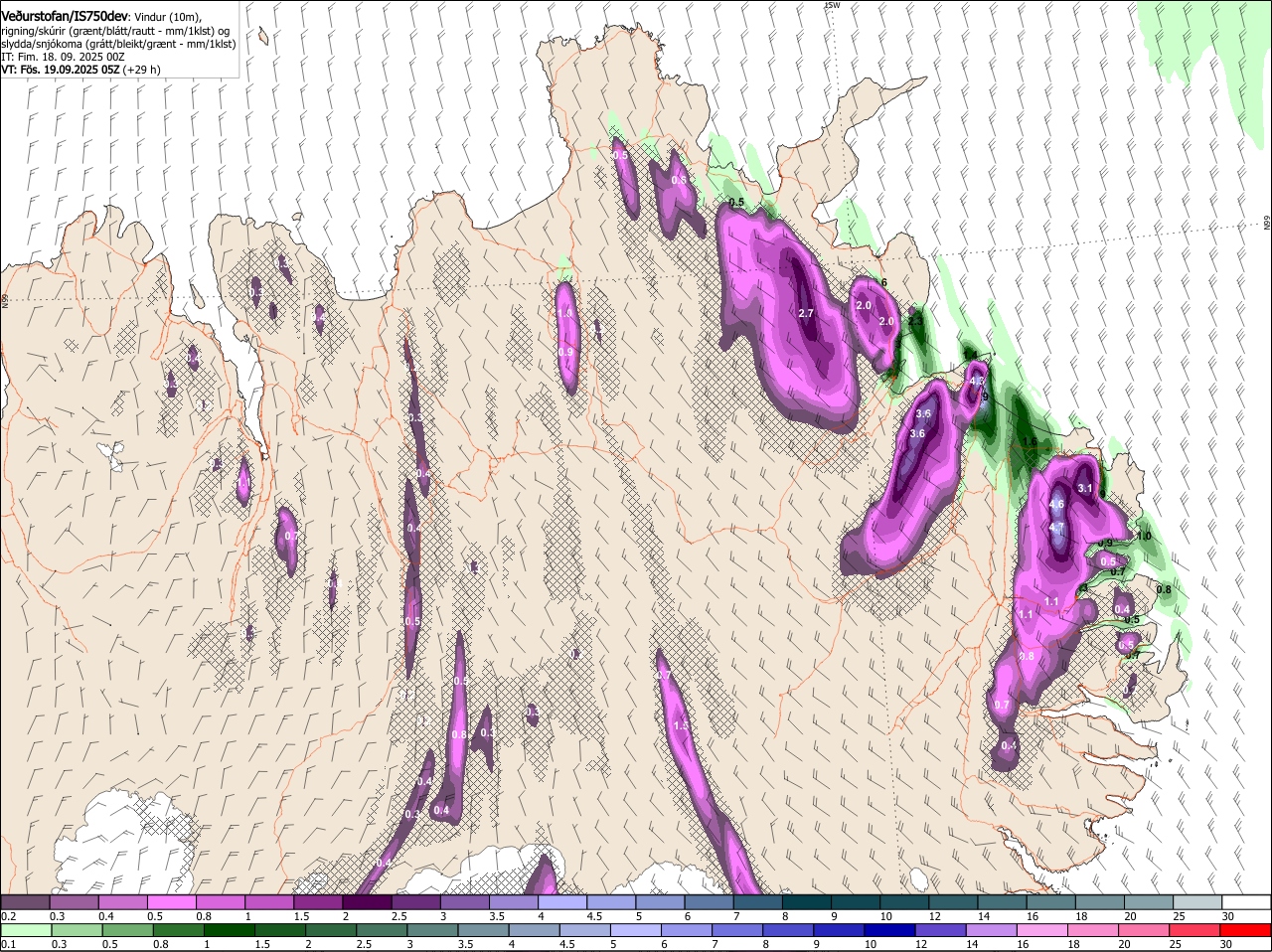Viewport: 1272px width, 952px height.
Task: Click the 'rigning/skúrir' legend description line
Action: [115, 30]
